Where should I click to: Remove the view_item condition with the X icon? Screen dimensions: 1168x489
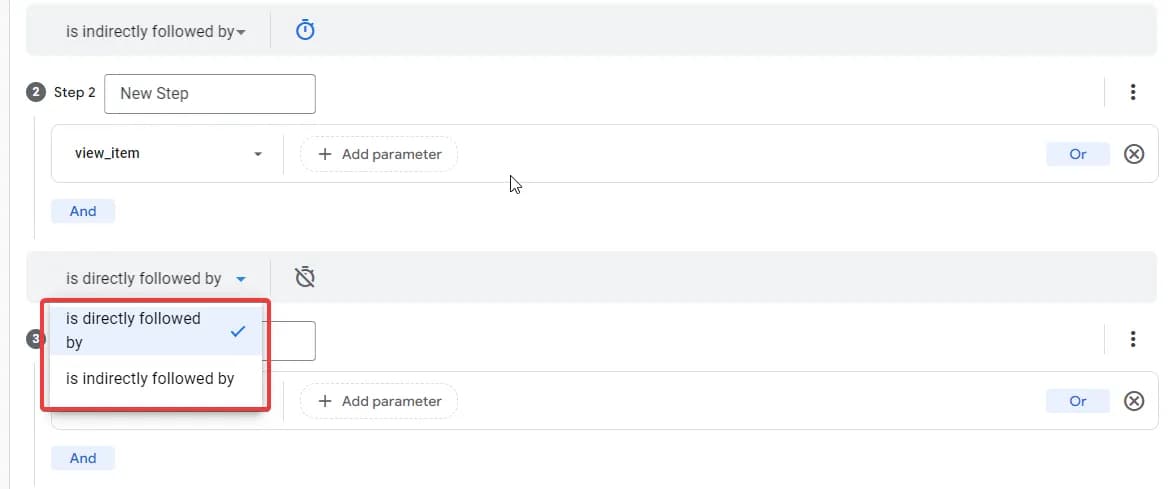(1134, 154)
